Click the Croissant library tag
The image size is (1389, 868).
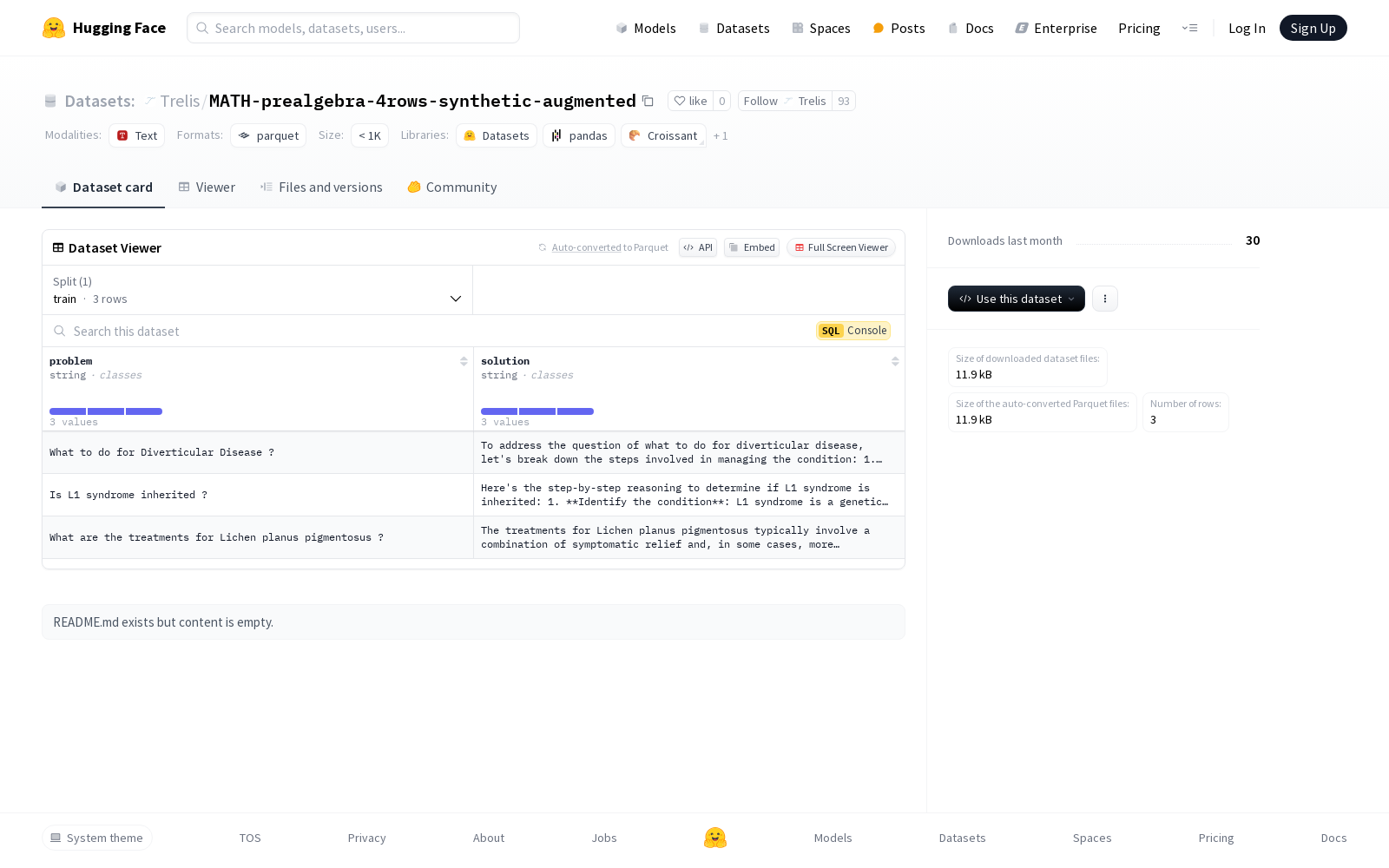pyautogui.click(x=663, y=135)
